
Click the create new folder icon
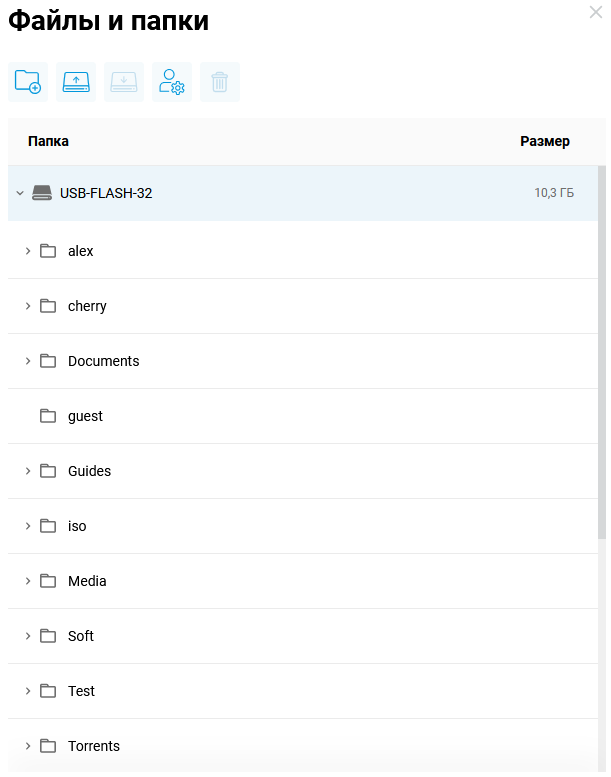[x=28, y=82]
